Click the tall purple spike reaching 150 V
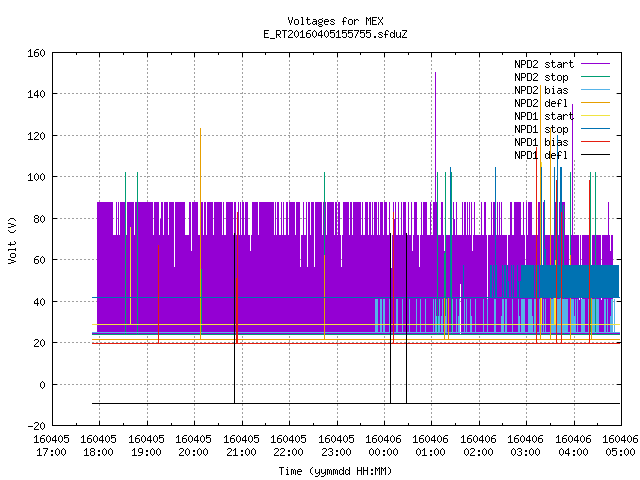The width and height of the screenshot is (640, 480). click(x=436, y=137)
